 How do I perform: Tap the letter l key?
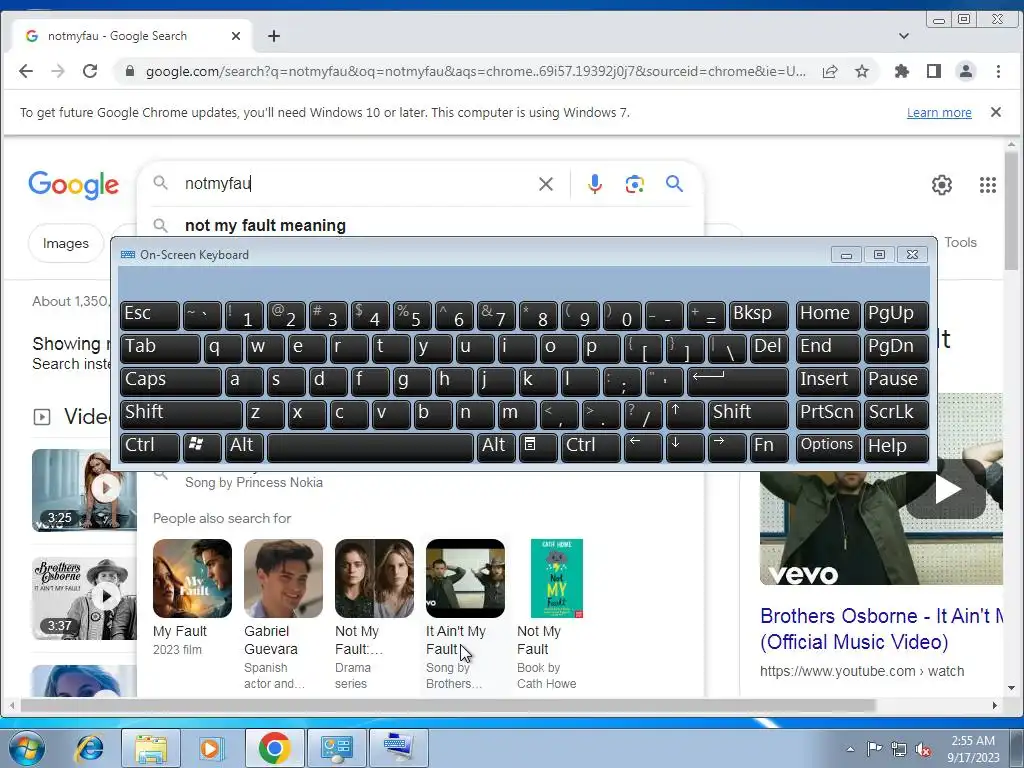point(580,381)
